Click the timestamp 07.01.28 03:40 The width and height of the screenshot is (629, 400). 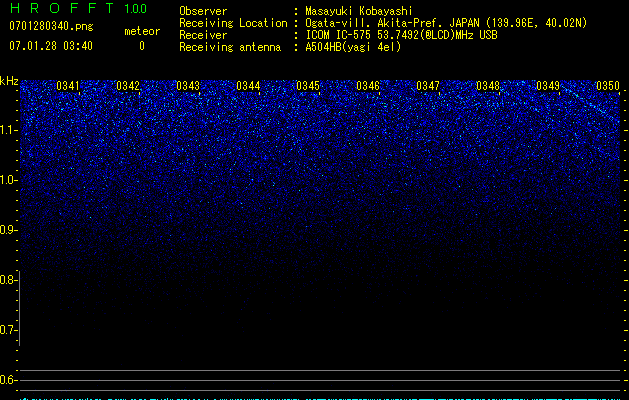tap(51, 46)
